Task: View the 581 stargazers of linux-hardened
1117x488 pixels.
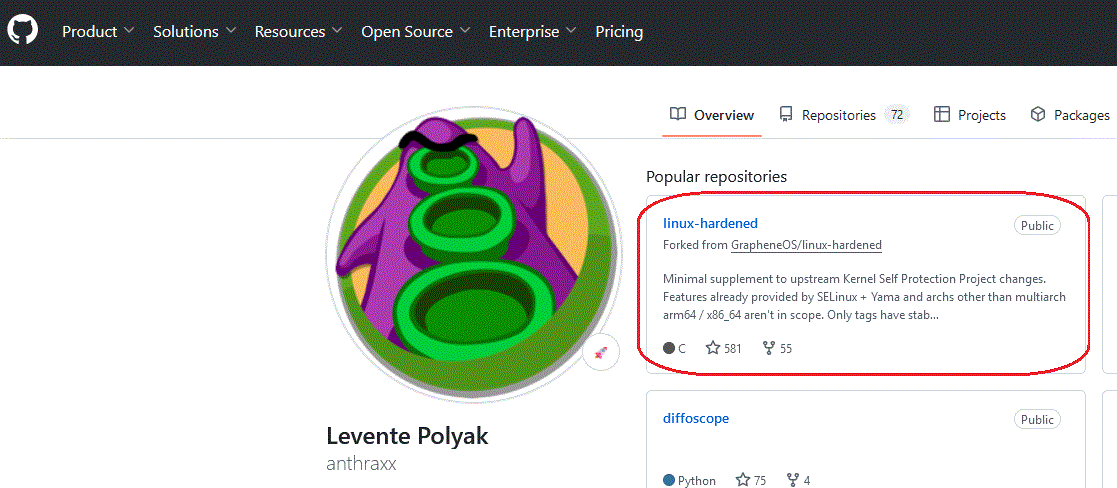Action: click(723, 348)
